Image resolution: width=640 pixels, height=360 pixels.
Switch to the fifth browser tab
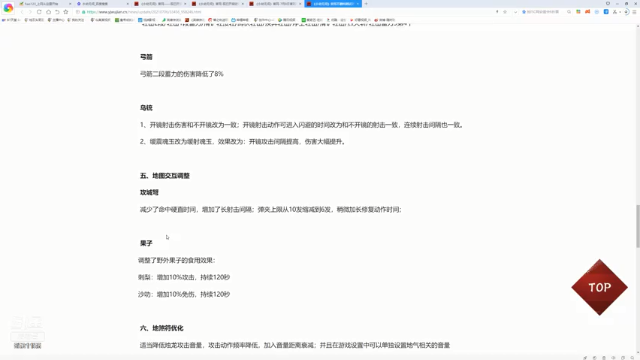click(x=275, y=4)
